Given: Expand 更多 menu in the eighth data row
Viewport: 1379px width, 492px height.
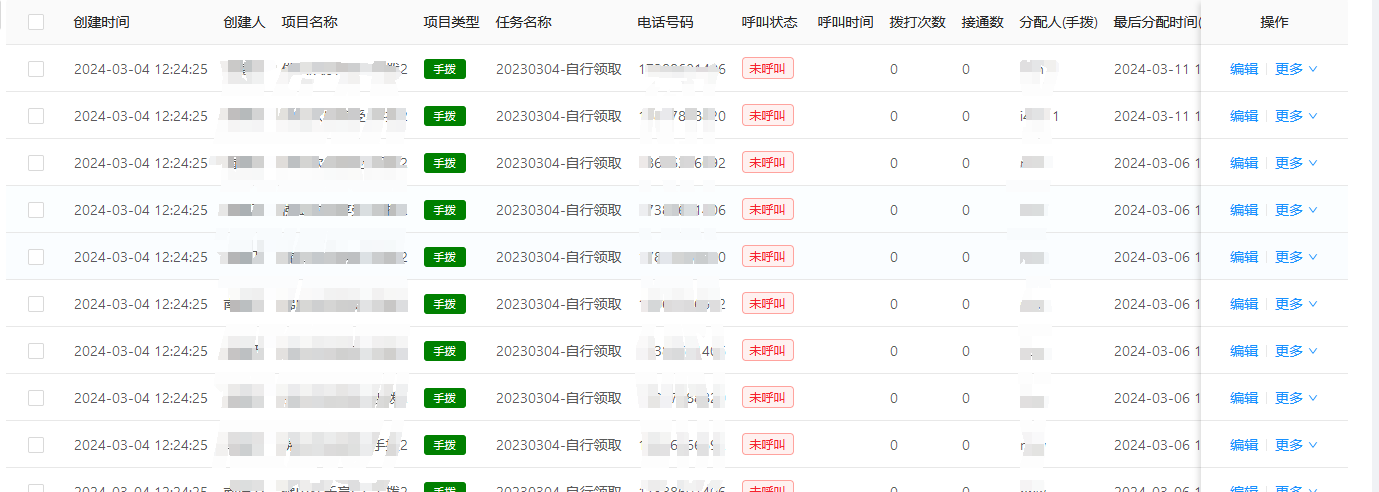Looking at the screenshot, I should pos(1296,398).
